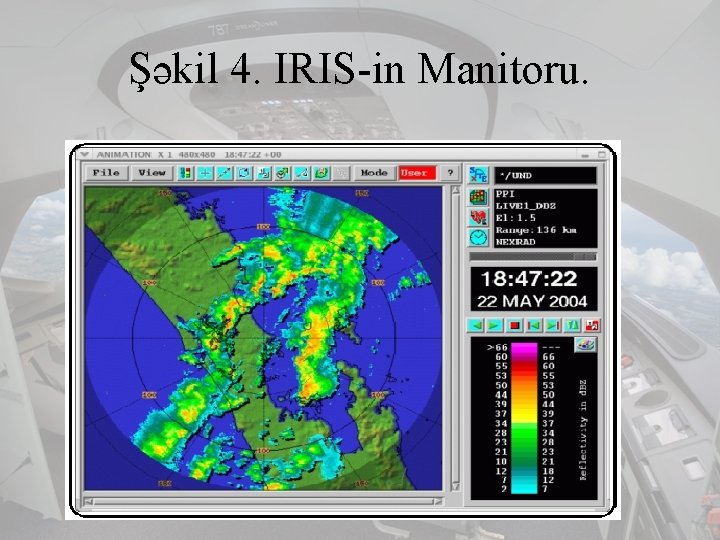Screen dimensions: 720x540
Task: Play animation backward with left green arrow
Action: click(x=476, y=326)
